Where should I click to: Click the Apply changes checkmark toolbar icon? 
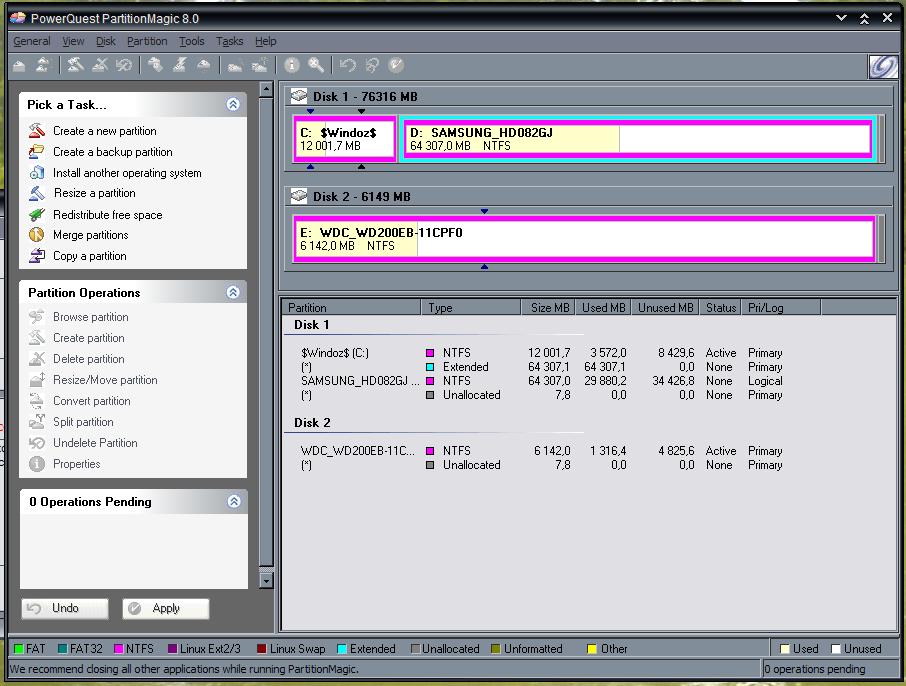[x=396, y=65]
